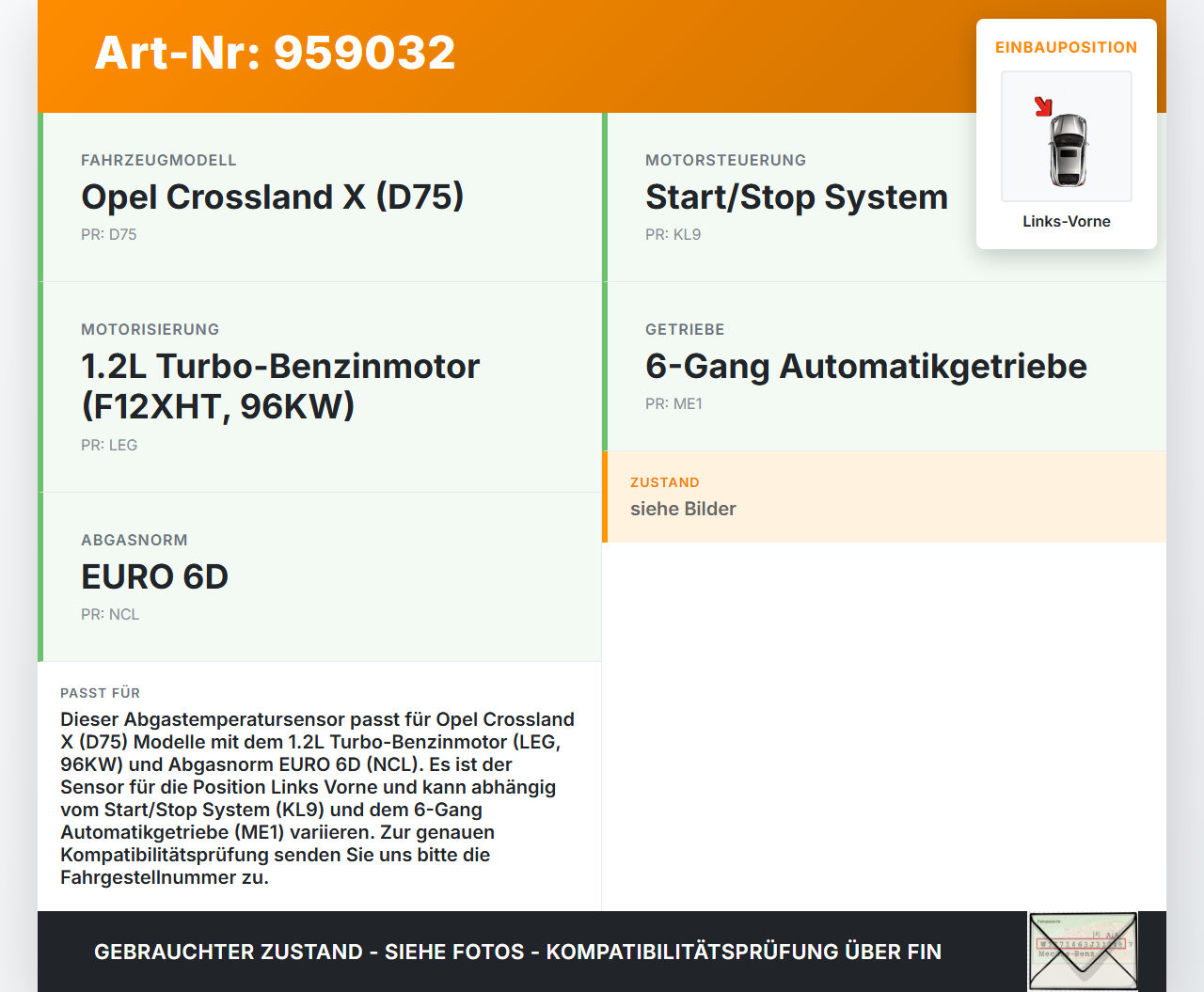Click the GEBRAUCHTER ZUSTAND footer banner text

[517, 952]
